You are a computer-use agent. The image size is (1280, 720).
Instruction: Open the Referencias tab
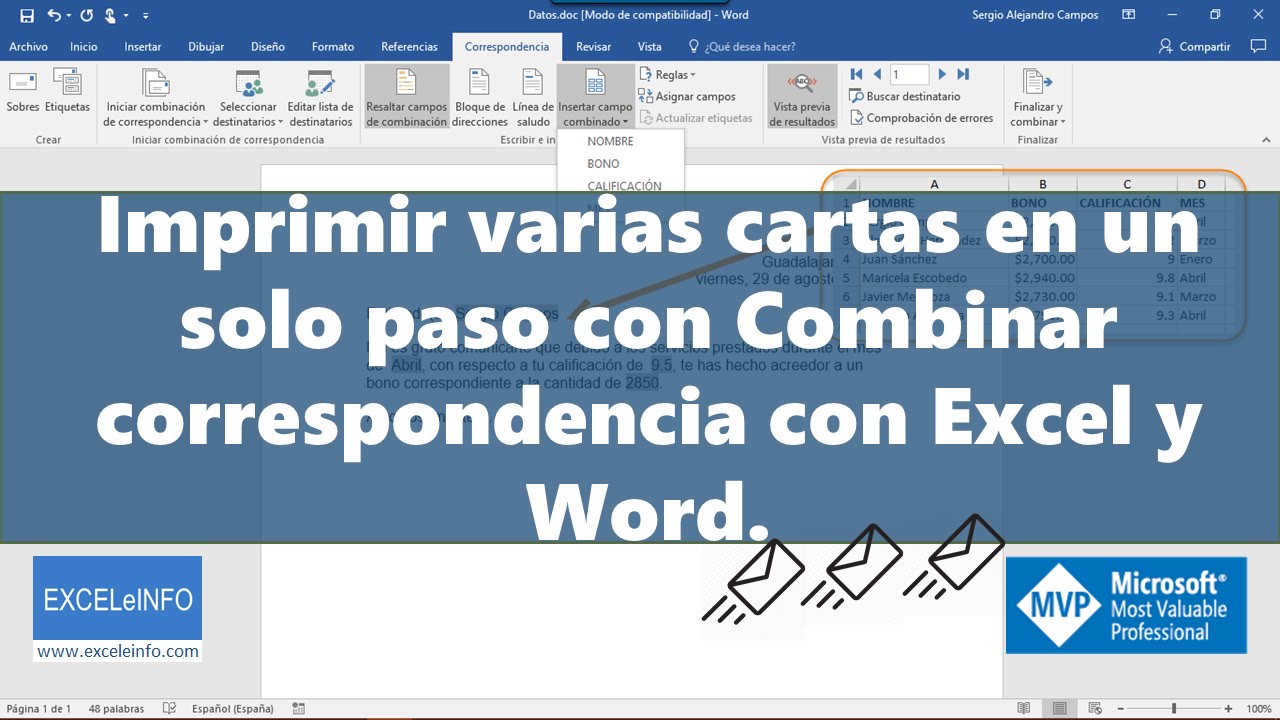[x=409, y=46]
